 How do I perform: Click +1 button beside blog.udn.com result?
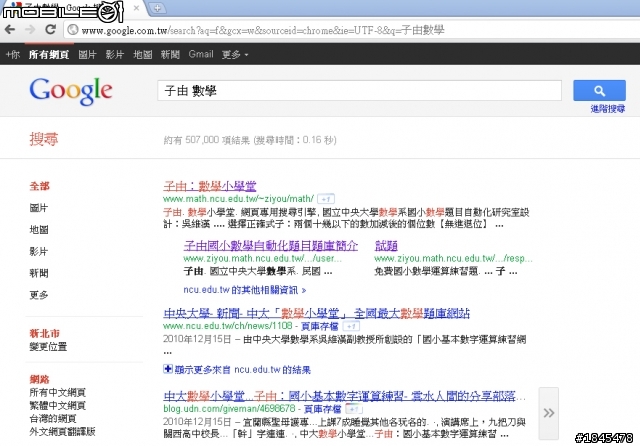353,408
